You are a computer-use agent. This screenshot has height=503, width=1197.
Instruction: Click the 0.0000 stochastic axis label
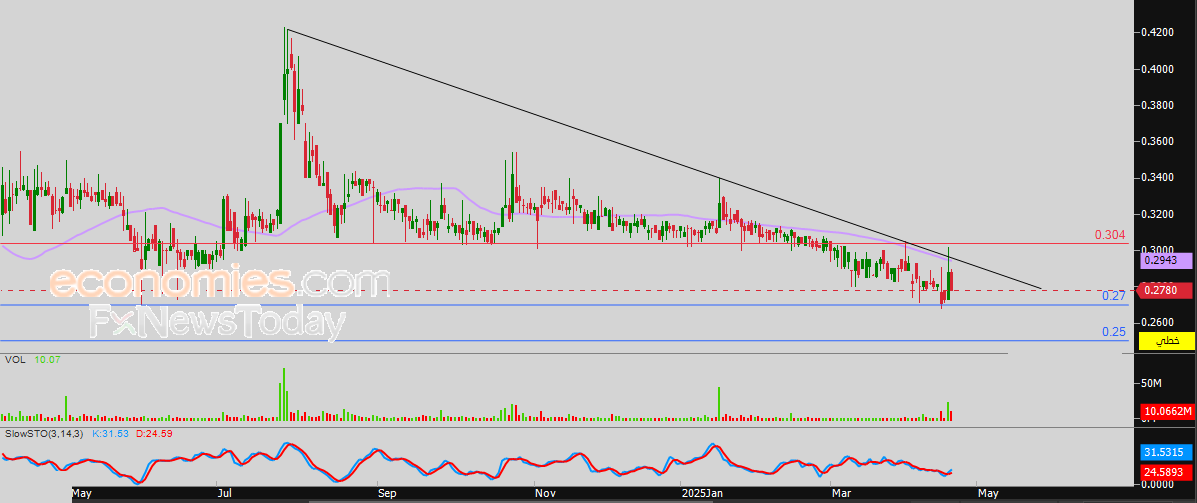(x=1157, y=484)
